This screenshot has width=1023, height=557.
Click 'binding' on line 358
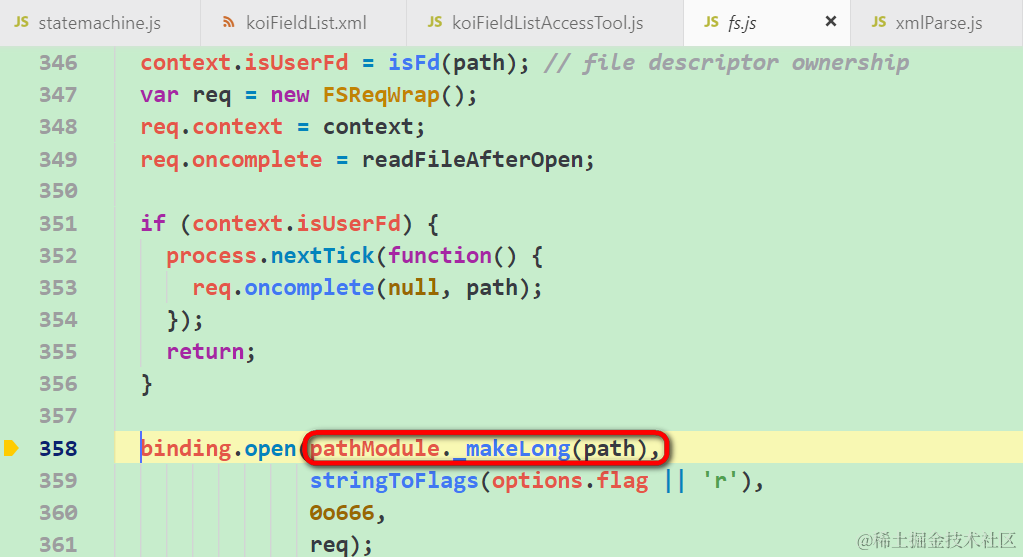click(186, 448)
